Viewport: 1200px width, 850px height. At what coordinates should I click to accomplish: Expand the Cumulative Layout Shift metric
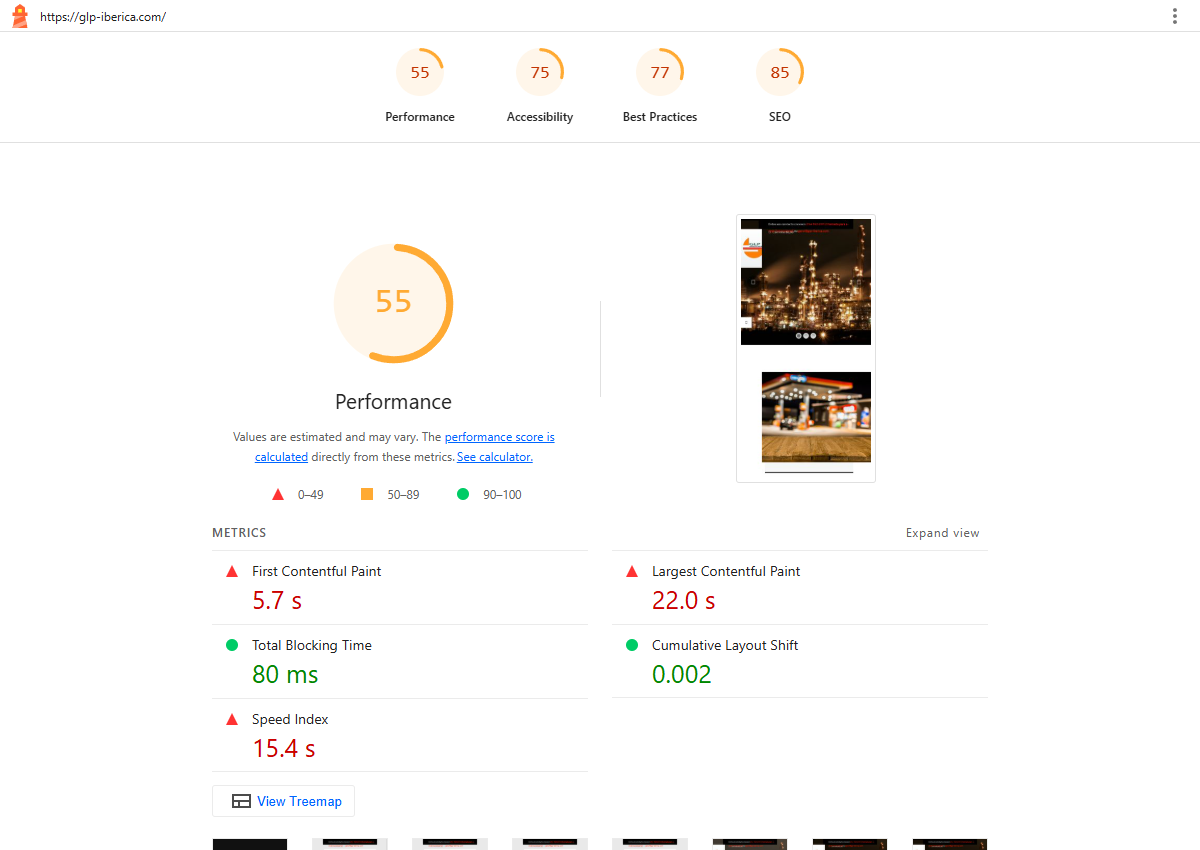coord(800,662)
